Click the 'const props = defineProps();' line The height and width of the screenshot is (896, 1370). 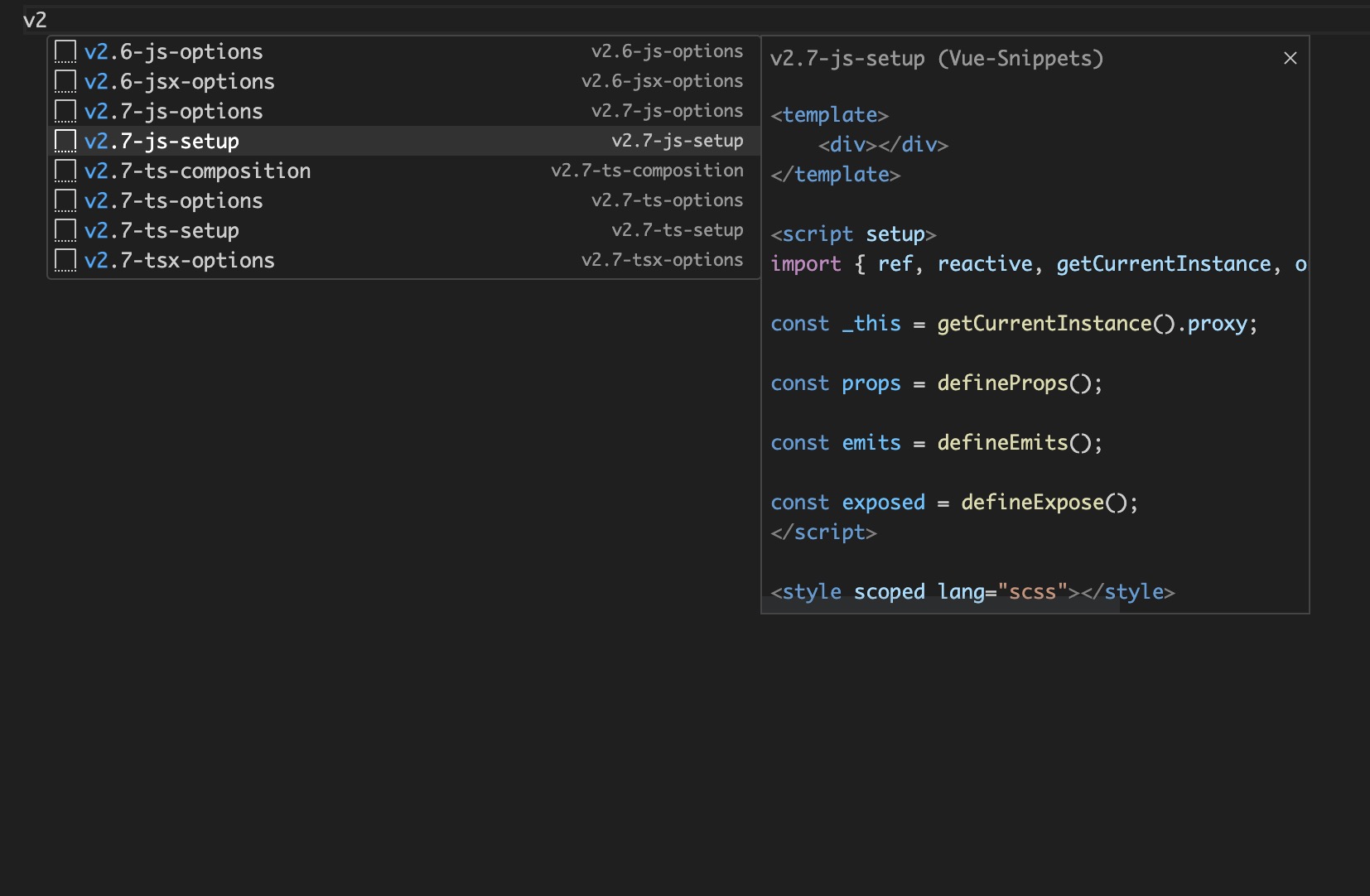pyautogui.click(x=937, y=383)
